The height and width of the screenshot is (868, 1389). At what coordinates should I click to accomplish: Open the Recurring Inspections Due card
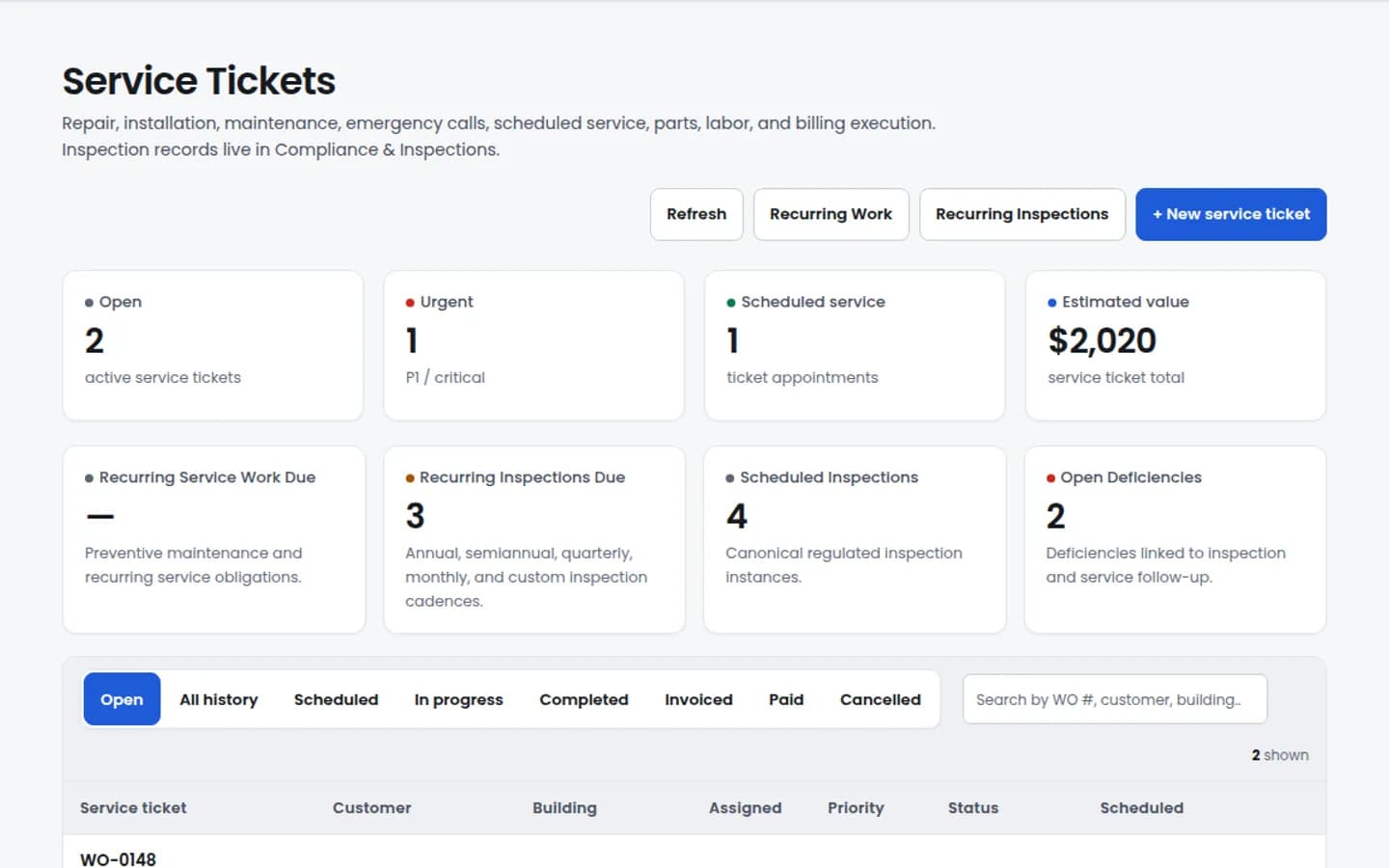tap(533, 539)
